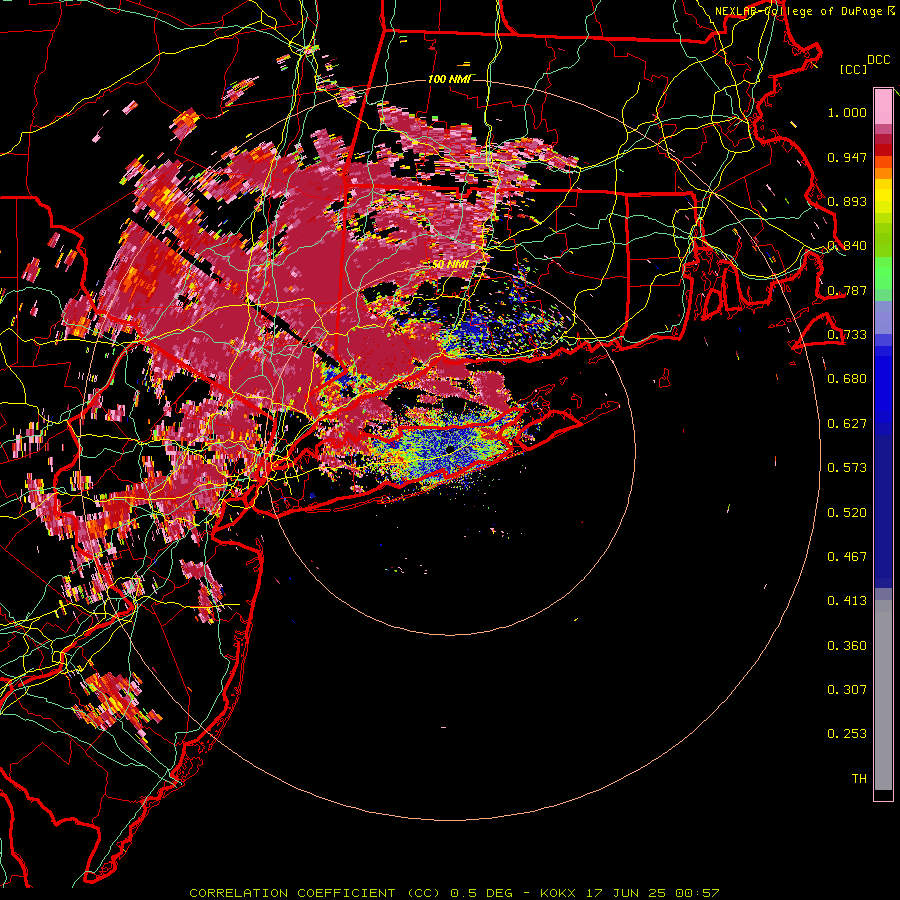
Task: Click the 0.733 scale value
Action: pyautogui.click(x=847, y=335)
